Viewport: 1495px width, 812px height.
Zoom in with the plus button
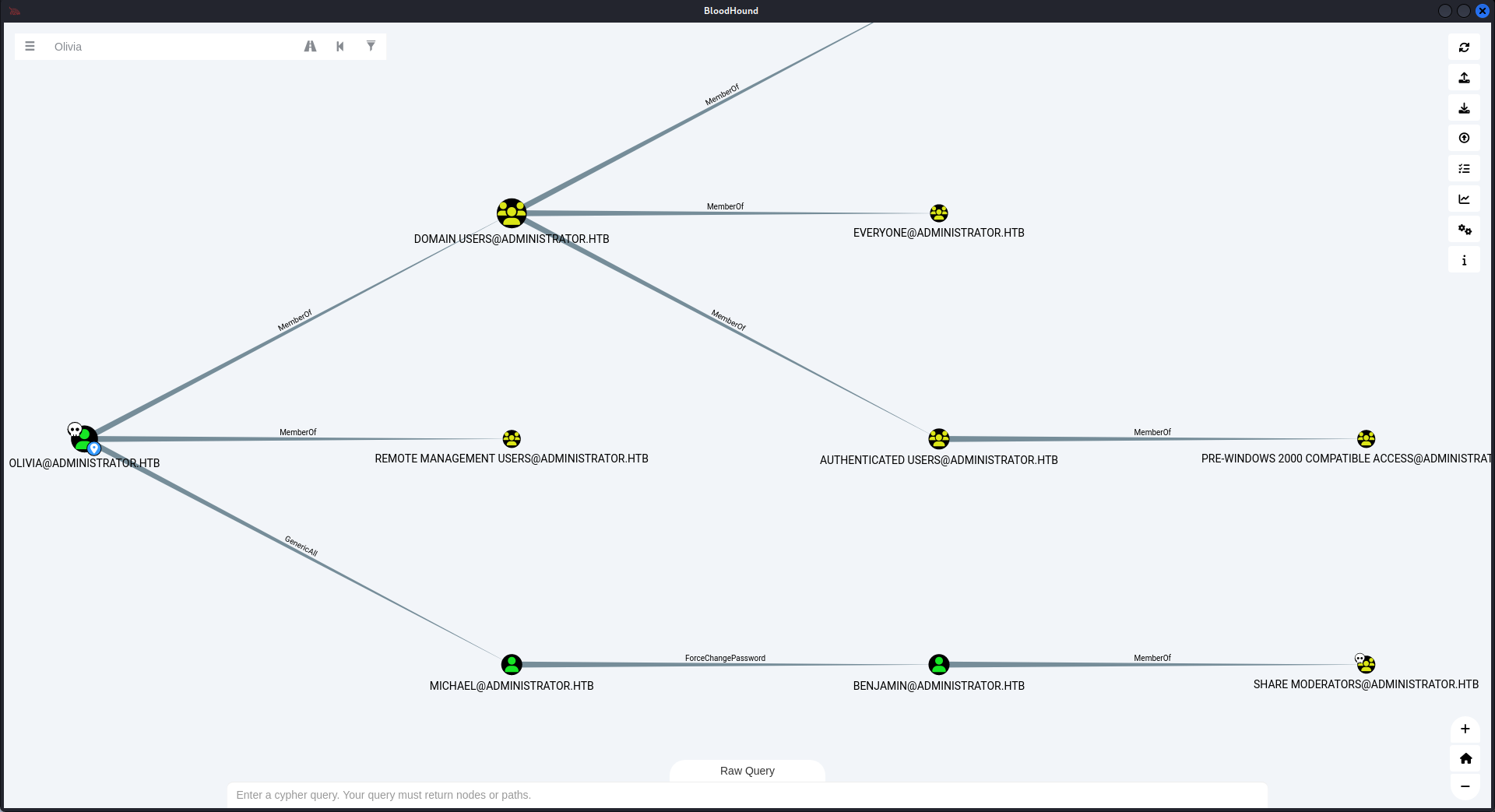[1465, 729]
